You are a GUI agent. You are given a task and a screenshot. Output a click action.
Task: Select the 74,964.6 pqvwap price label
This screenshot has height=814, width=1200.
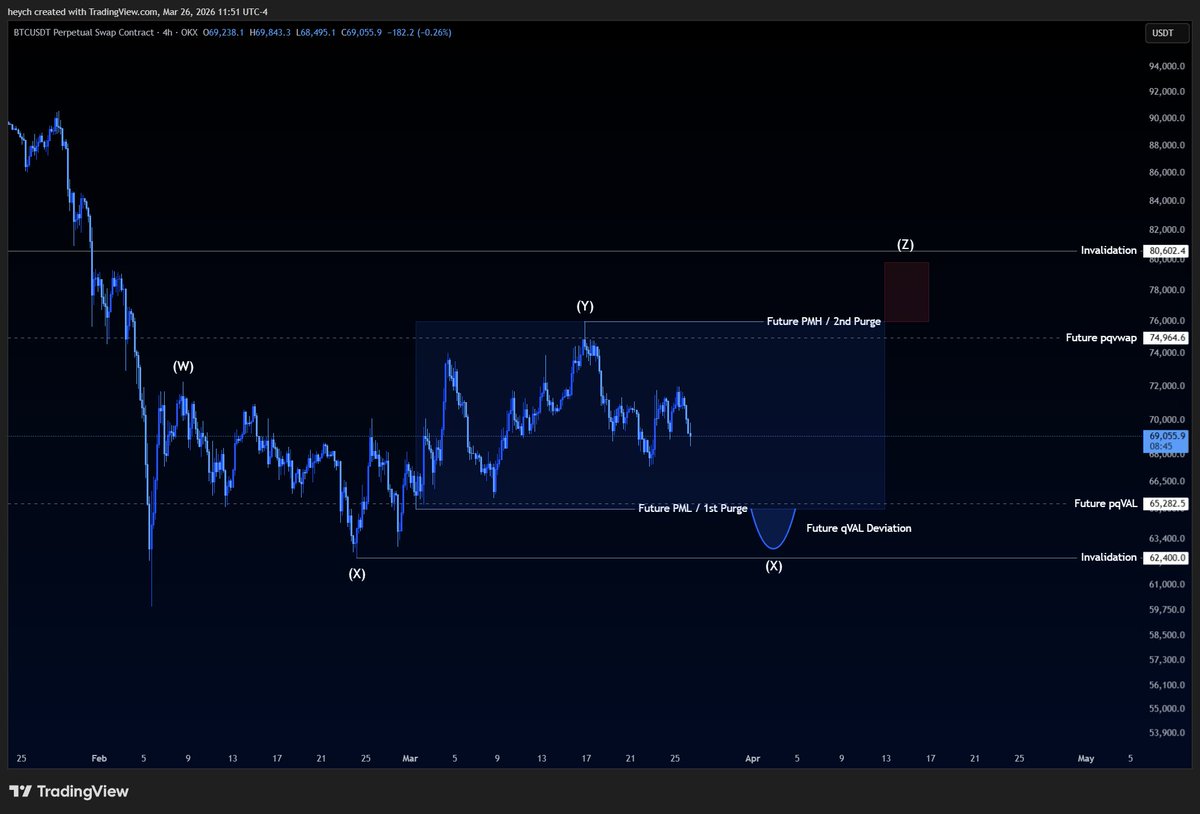click(1167, 338)
